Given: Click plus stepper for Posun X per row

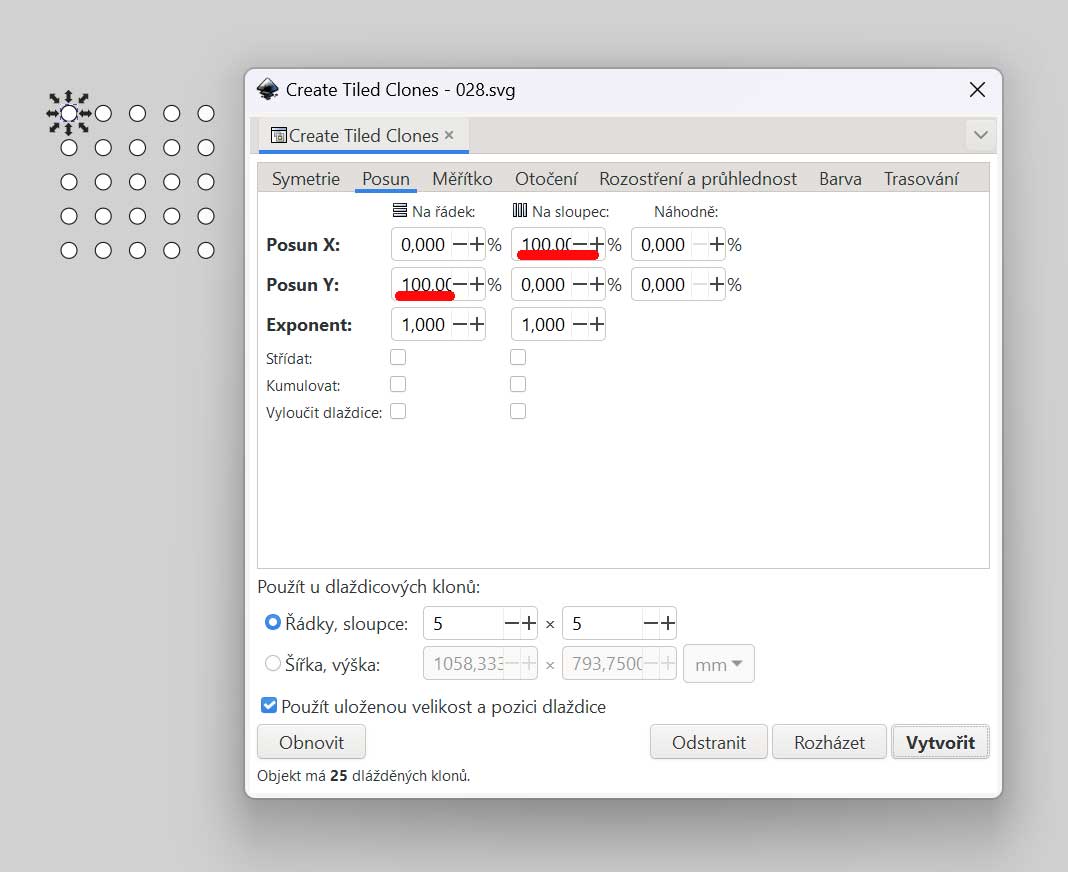Looking at the screenshot, I should 476,245.
